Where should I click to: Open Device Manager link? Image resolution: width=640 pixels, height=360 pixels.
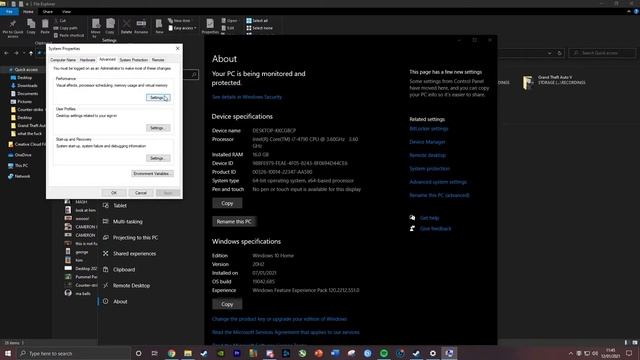427,142
